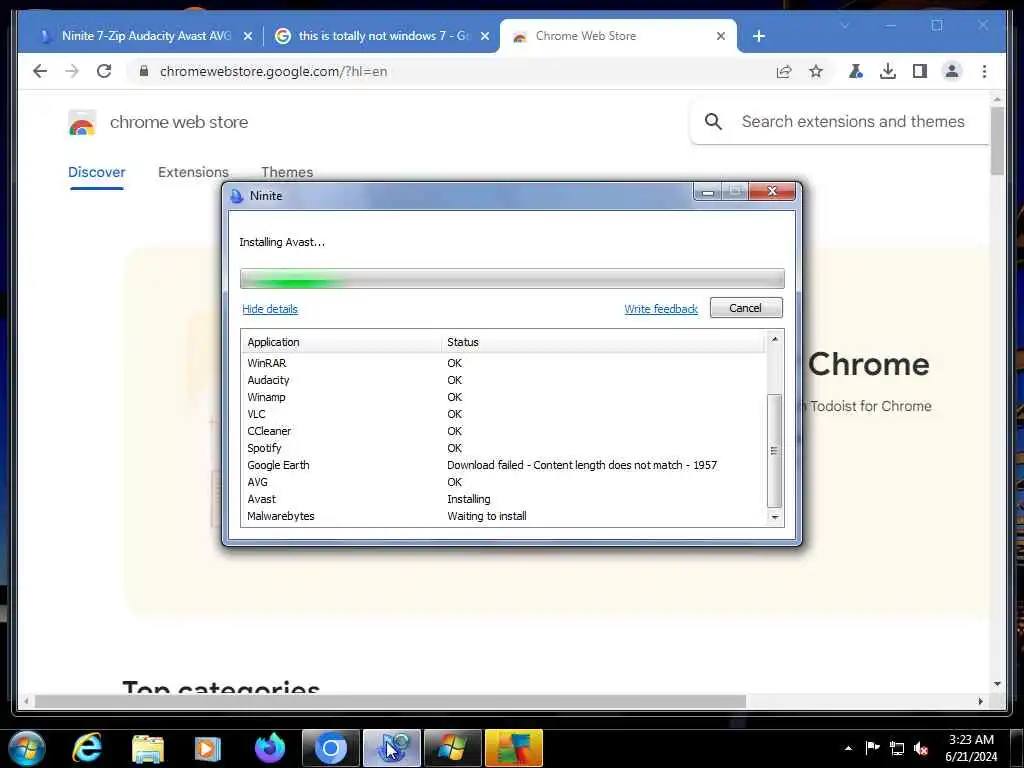Click the Windows flag taskbar button
Image resolution: width=1024 pixels, height=768 pixels.
click(453, 748)
